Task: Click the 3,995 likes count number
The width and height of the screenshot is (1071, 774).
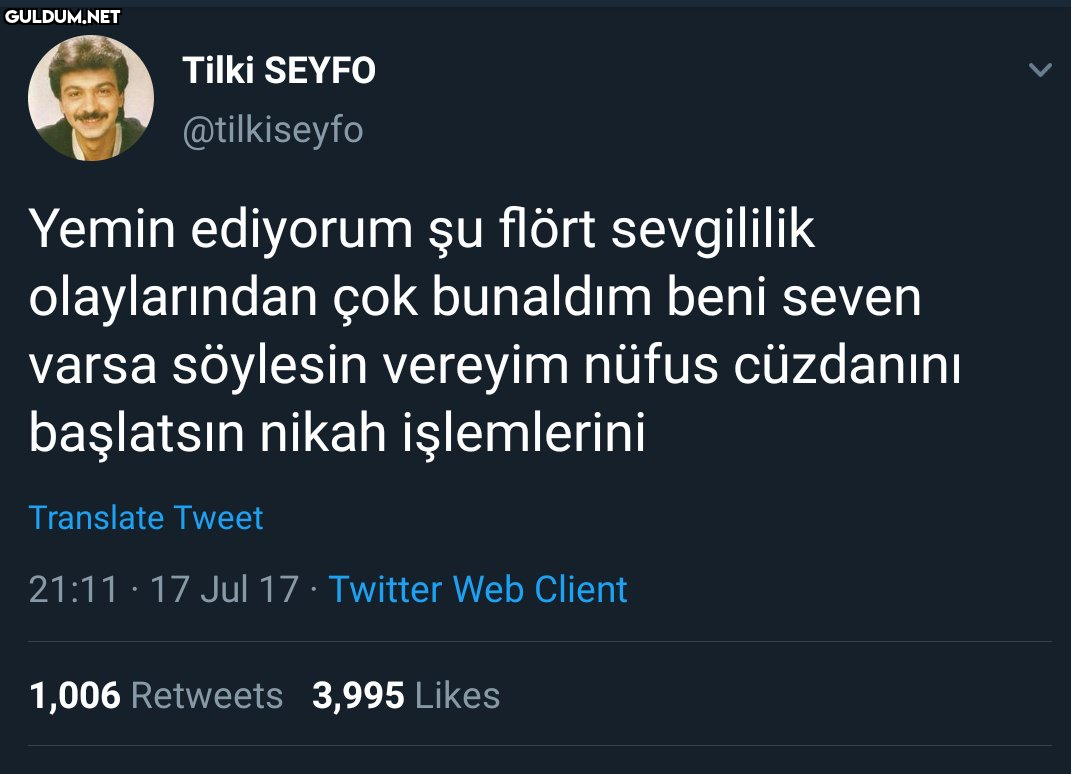Action: 358,695
